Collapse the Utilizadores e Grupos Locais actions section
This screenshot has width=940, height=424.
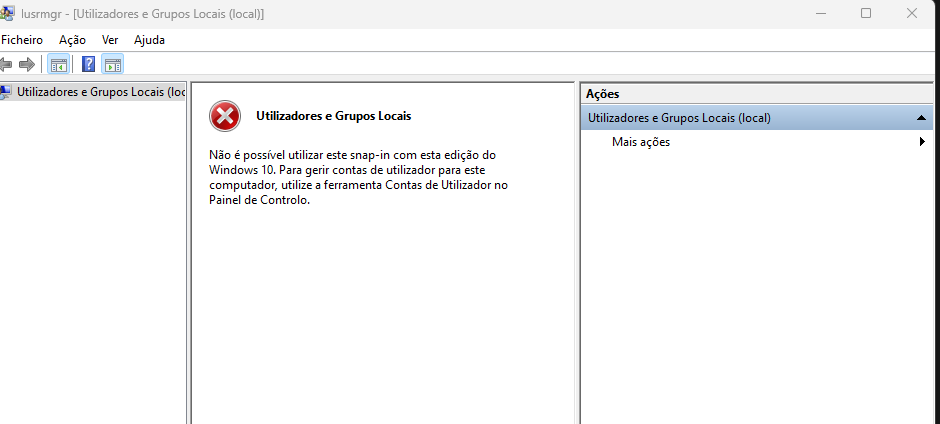point(921,118)
